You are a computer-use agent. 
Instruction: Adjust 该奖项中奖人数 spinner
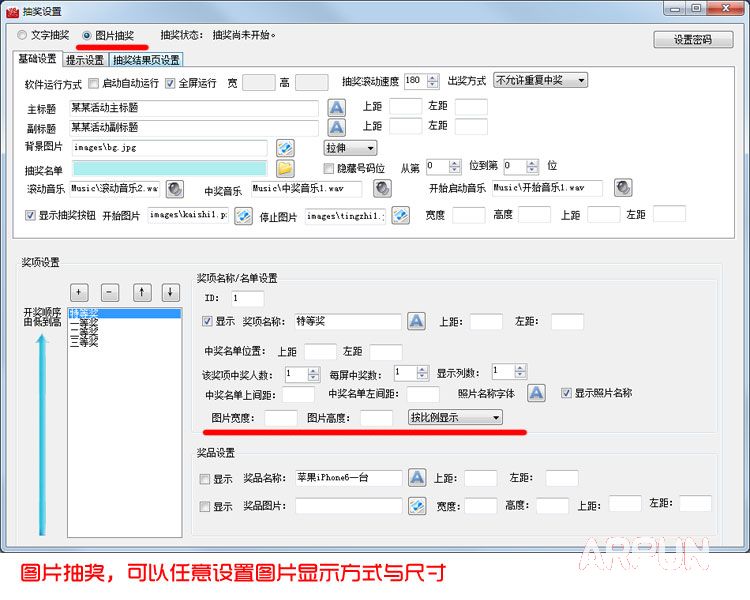pos(313,374)
